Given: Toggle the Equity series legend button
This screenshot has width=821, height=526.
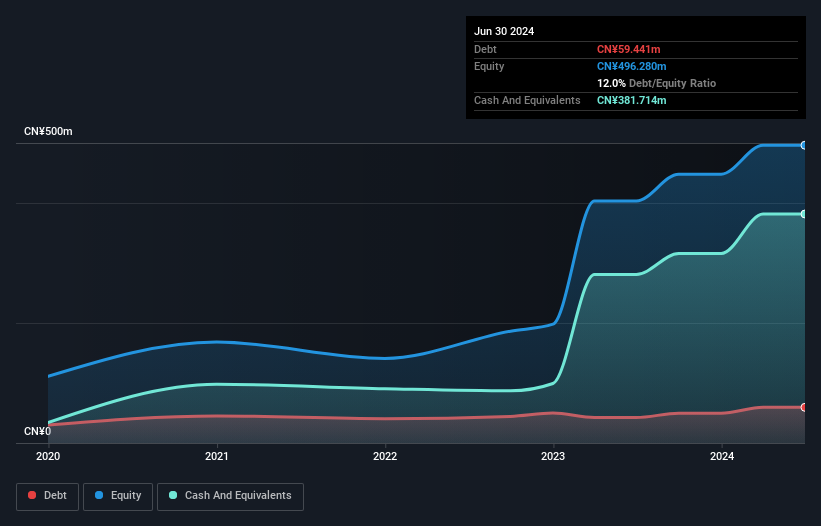Looking at the screenshot, I should point(118,496).
